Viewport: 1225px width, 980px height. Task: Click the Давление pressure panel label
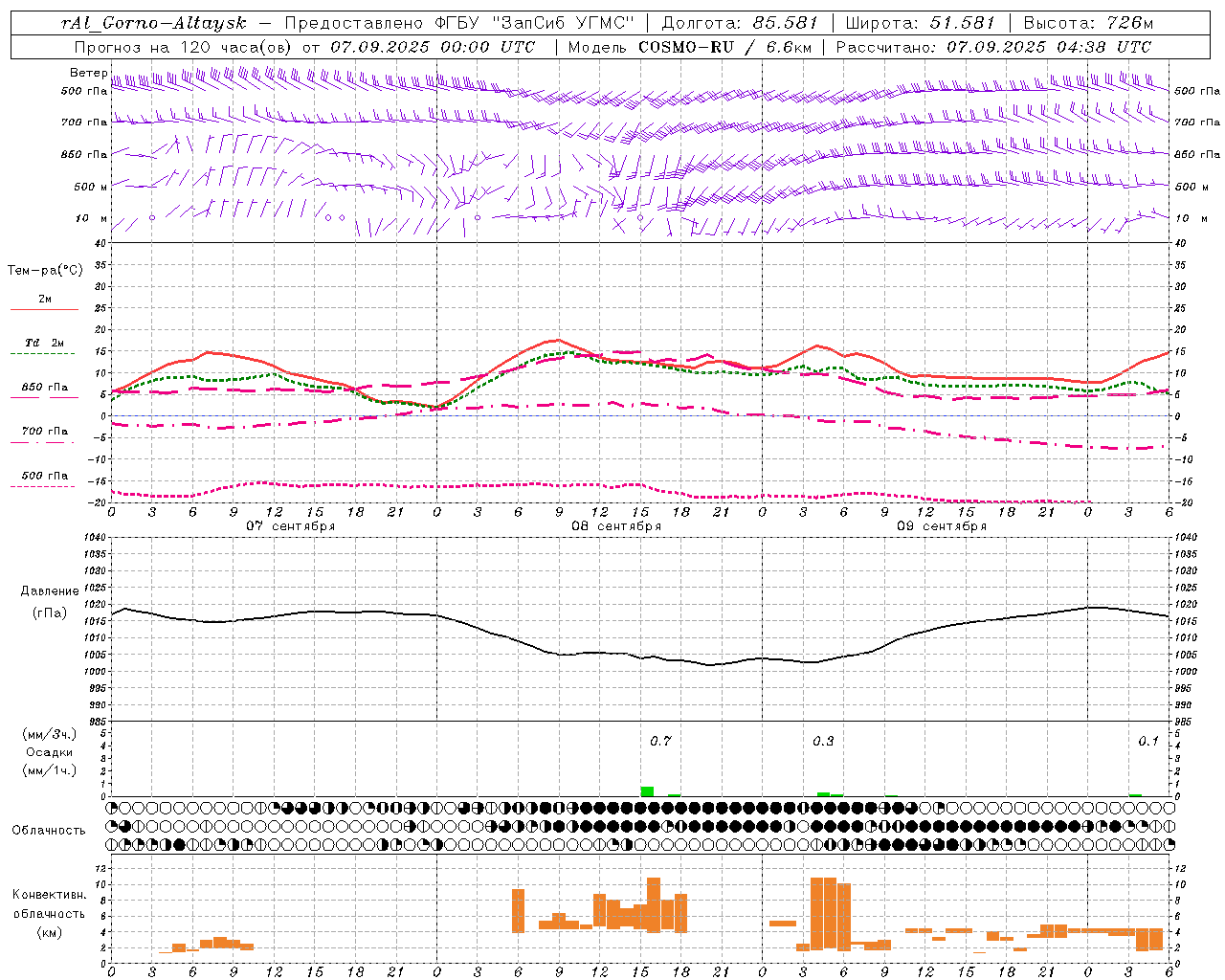click(50, 591)
